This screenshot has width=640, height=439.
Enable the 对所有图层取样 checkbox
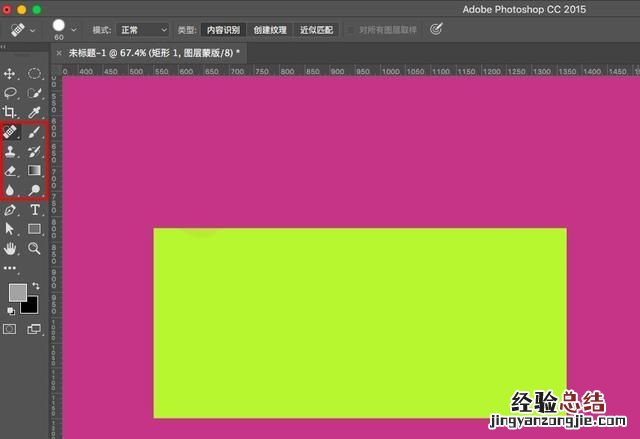point(350,30)
